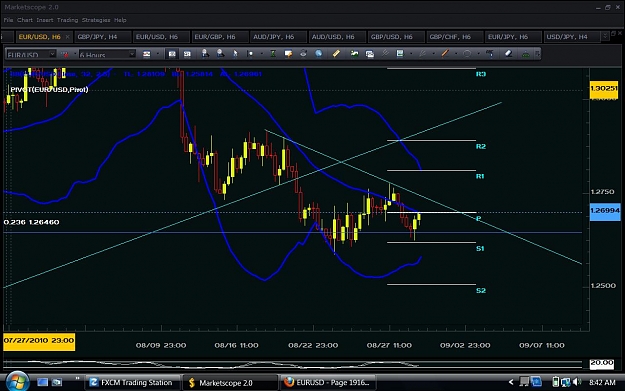
Task: Click the 0.236 1.26460 Fibonacci label
Action: pyautogui.click(x=31, y=222)
